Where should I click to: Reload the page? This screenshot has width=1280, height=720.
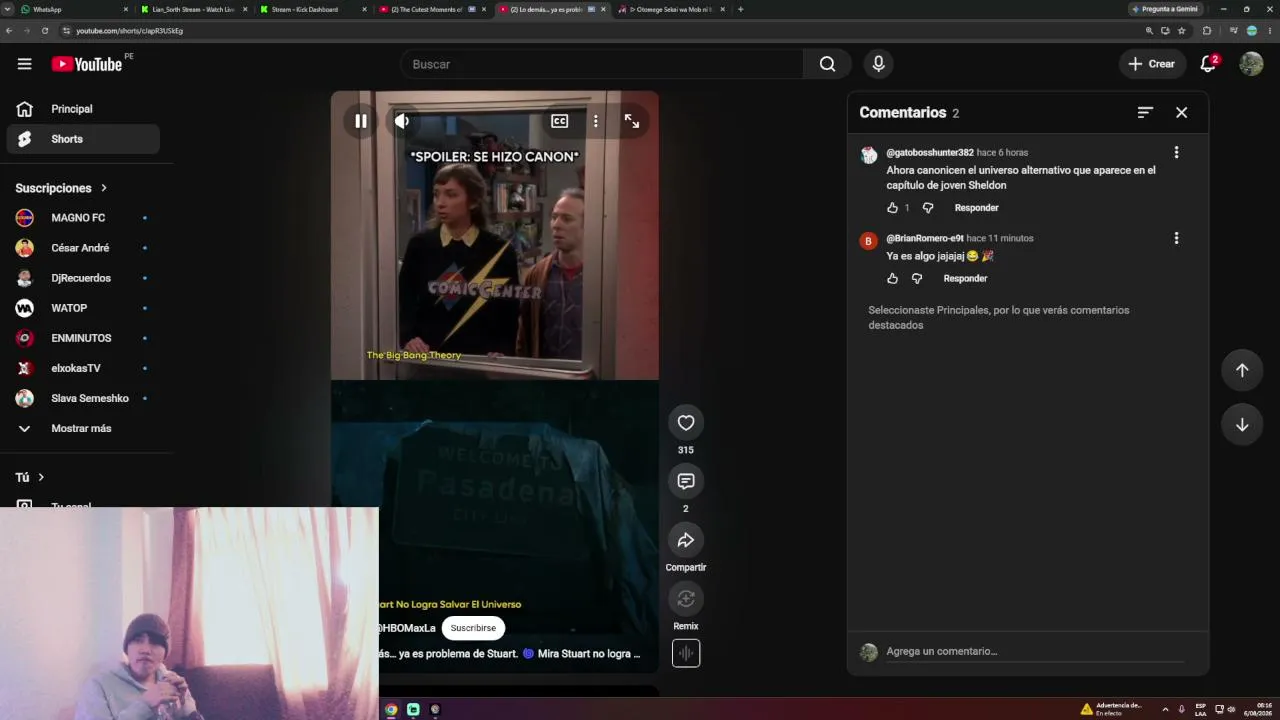coord(45,31)
